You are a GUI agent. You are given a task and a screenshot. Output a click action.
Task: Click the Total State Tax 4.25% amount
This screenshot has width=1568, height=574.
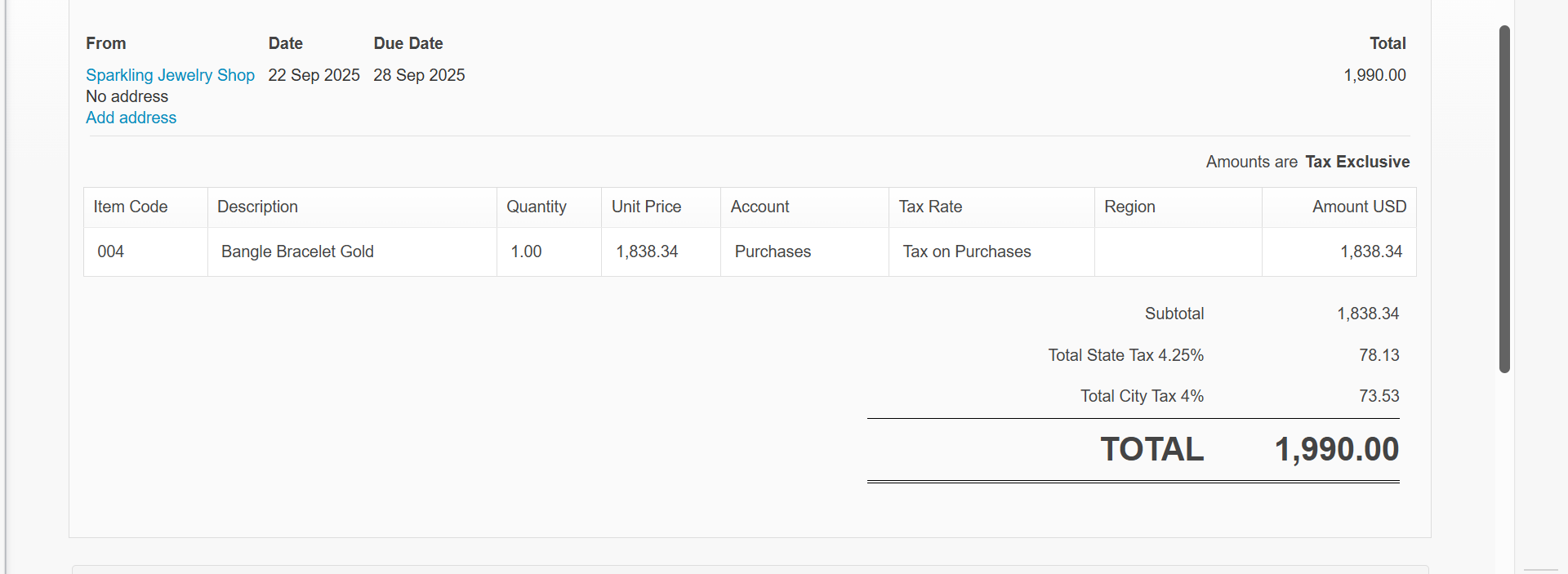click(x=1379, y=355)
